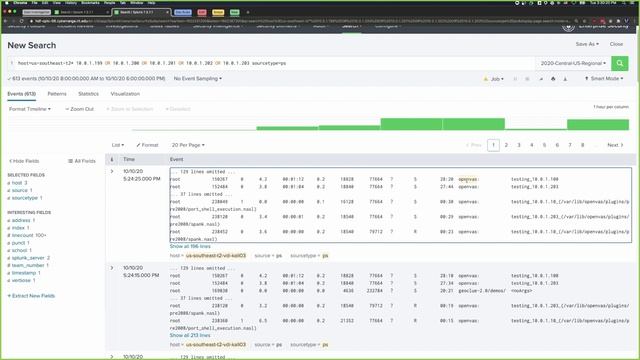Open the 2020-Central-US-Regional time range picker
Image resolution: width=640 pixels, height=360 pixels.
pos(573,63)
